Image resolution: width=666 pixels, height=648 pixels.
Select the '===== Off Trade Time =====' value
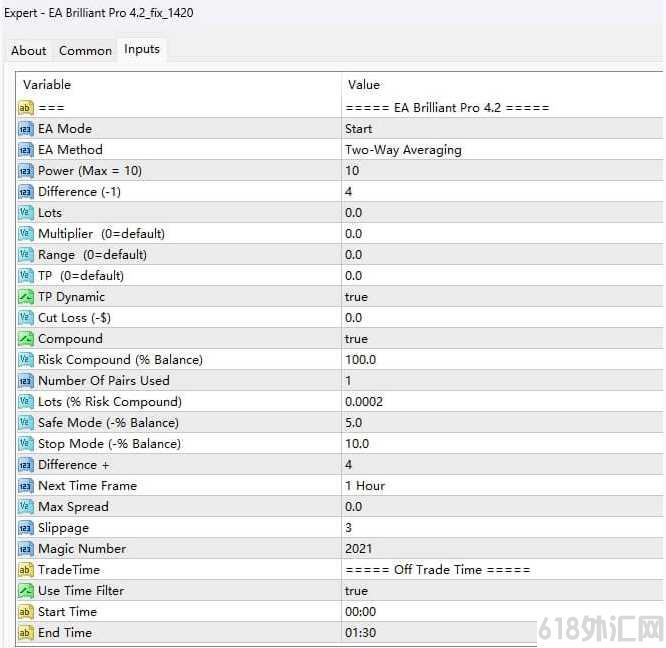438,570
